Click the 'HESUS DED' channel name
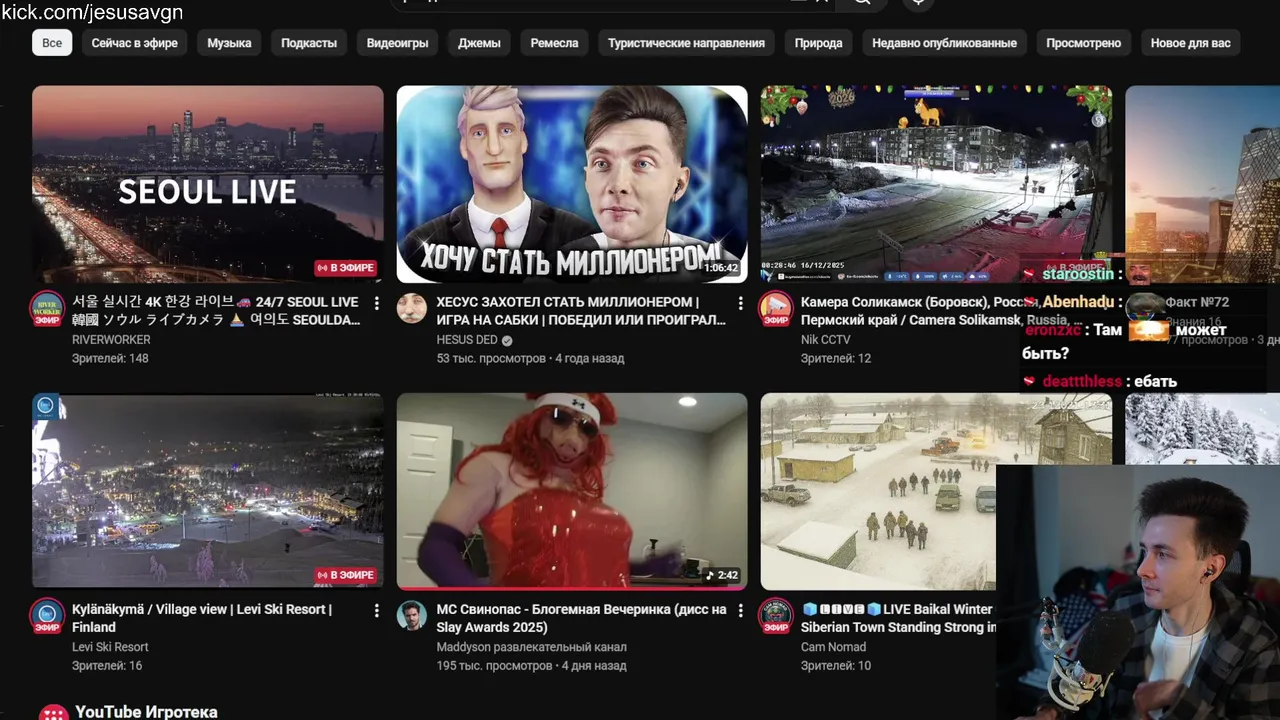Viewport: 1280px width, 720px height. tap(467, 340)
